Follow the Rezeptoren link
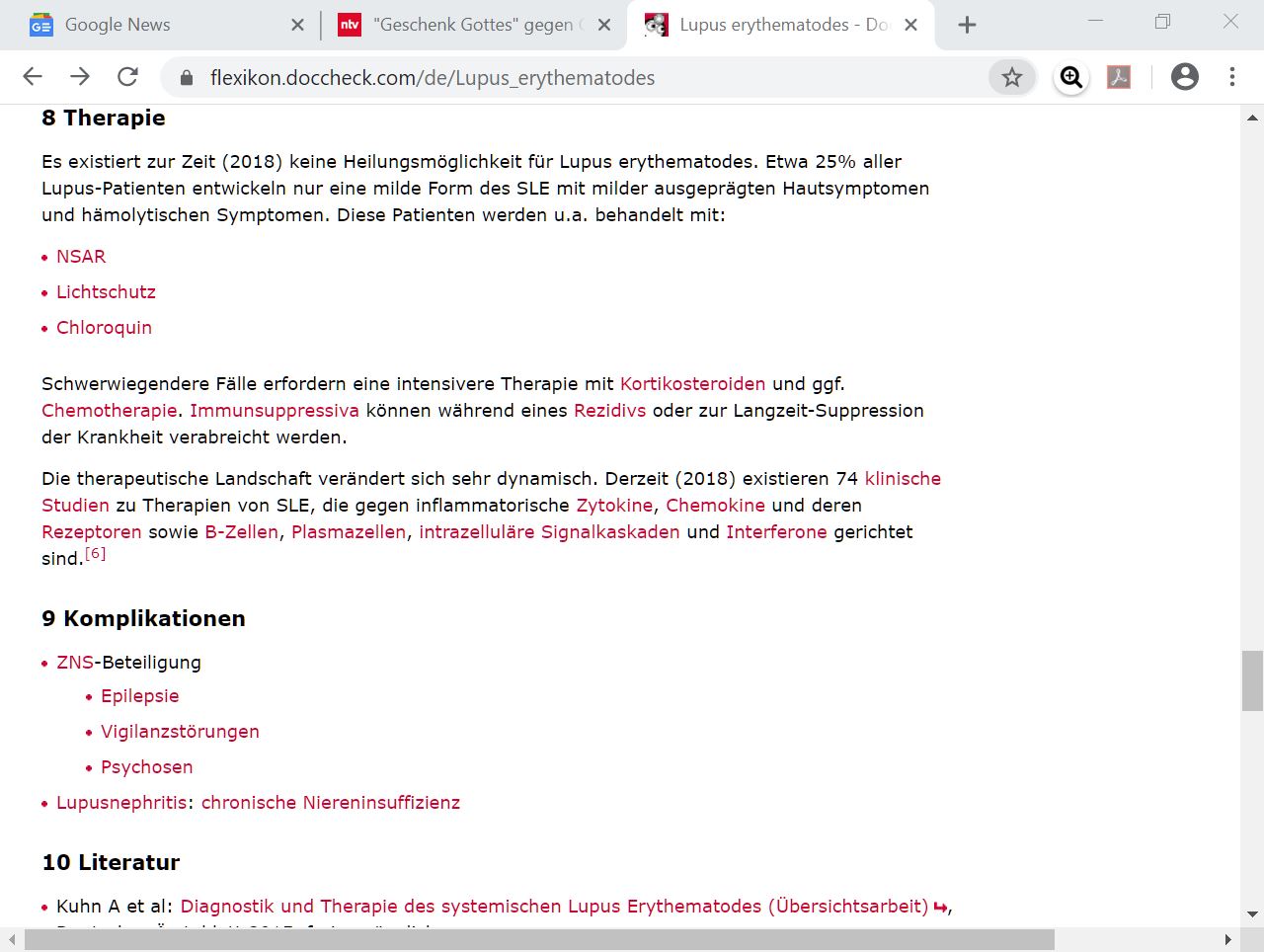 tap(92, 532)
